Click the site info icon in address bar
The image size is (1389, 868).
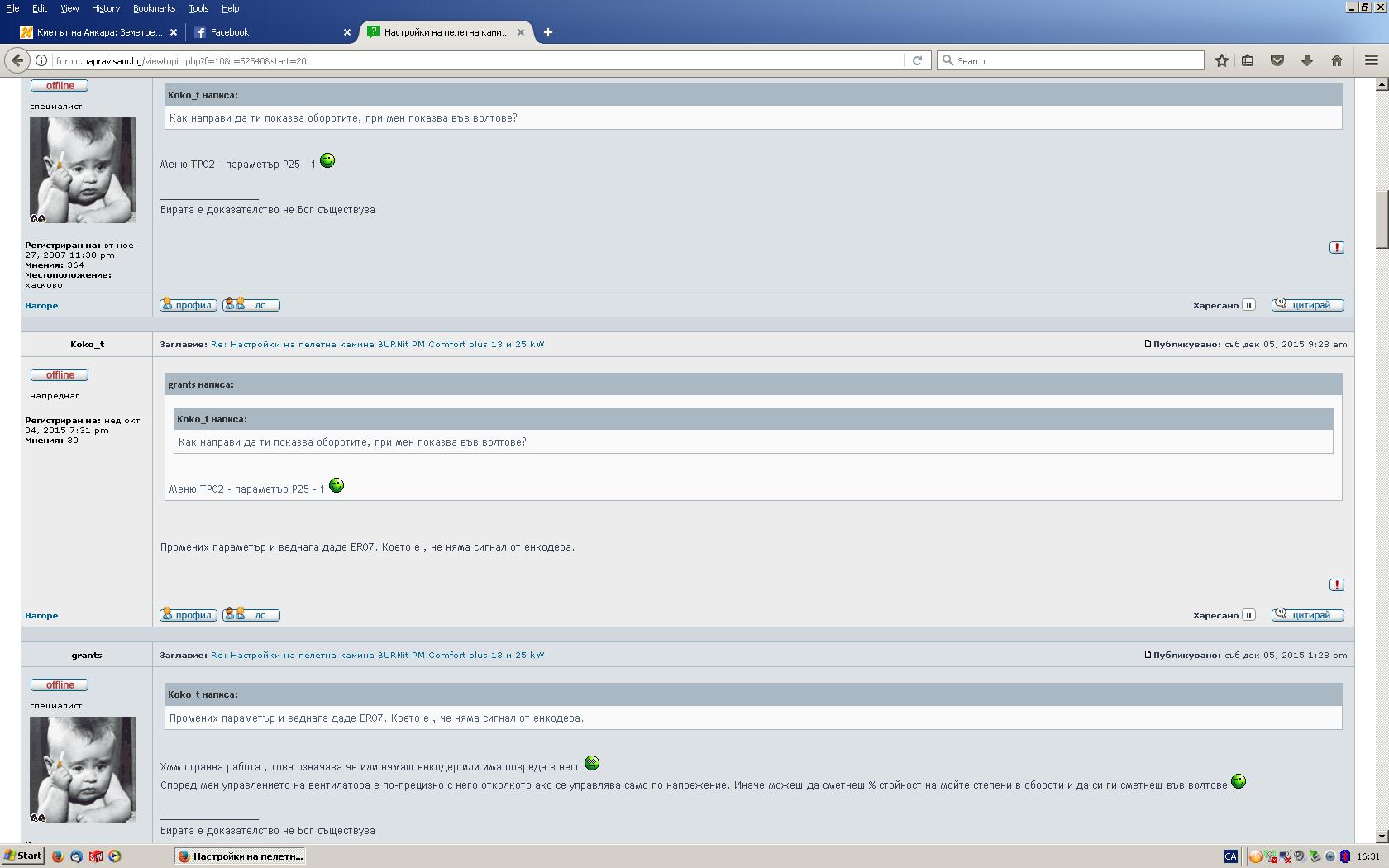tap(41, 60)
